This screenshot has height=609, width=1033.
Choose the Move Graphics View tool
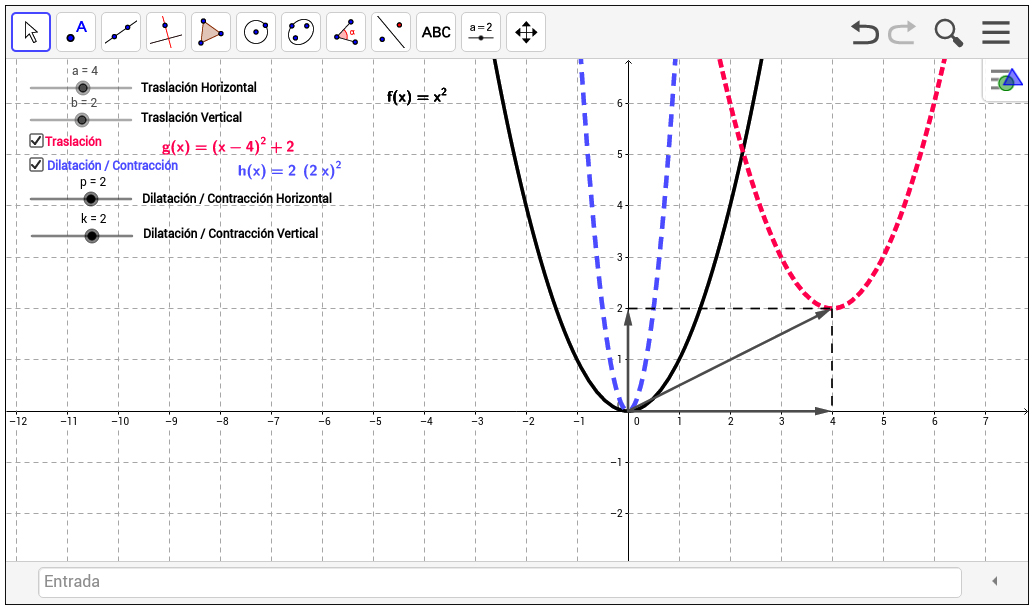tap(526, 32)
